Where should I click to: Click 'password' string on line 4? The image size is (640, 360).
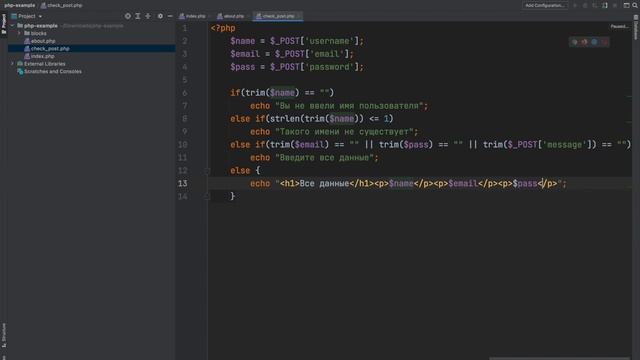point(329,67)
